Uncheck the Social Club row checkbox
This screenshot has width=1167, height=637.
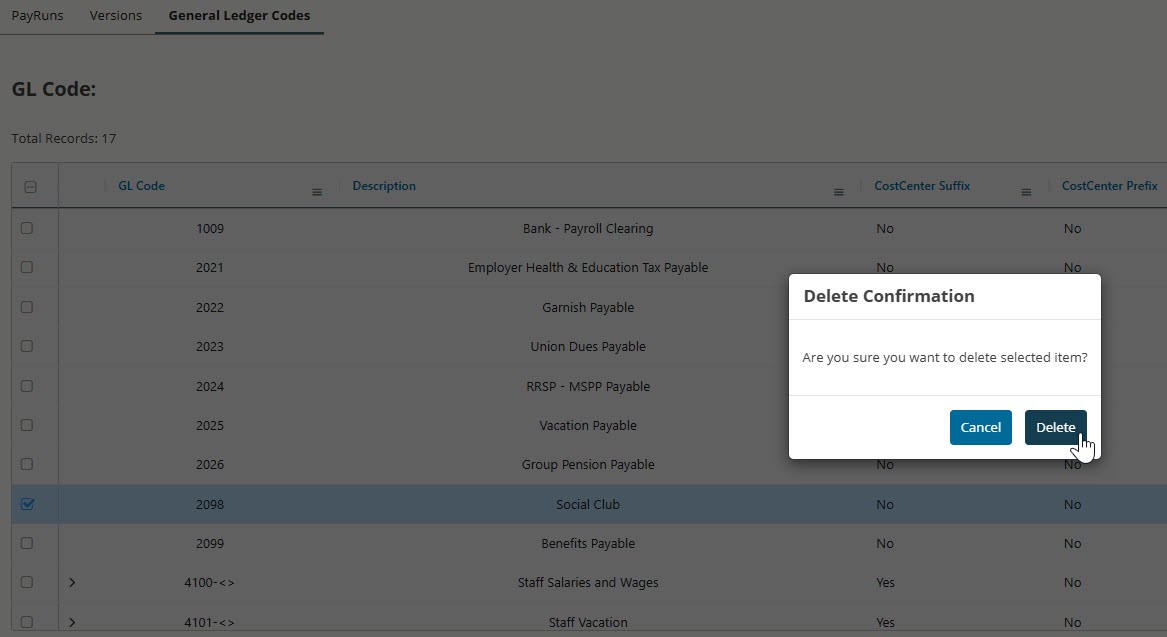pyautogui.click(x=28, y=504)
